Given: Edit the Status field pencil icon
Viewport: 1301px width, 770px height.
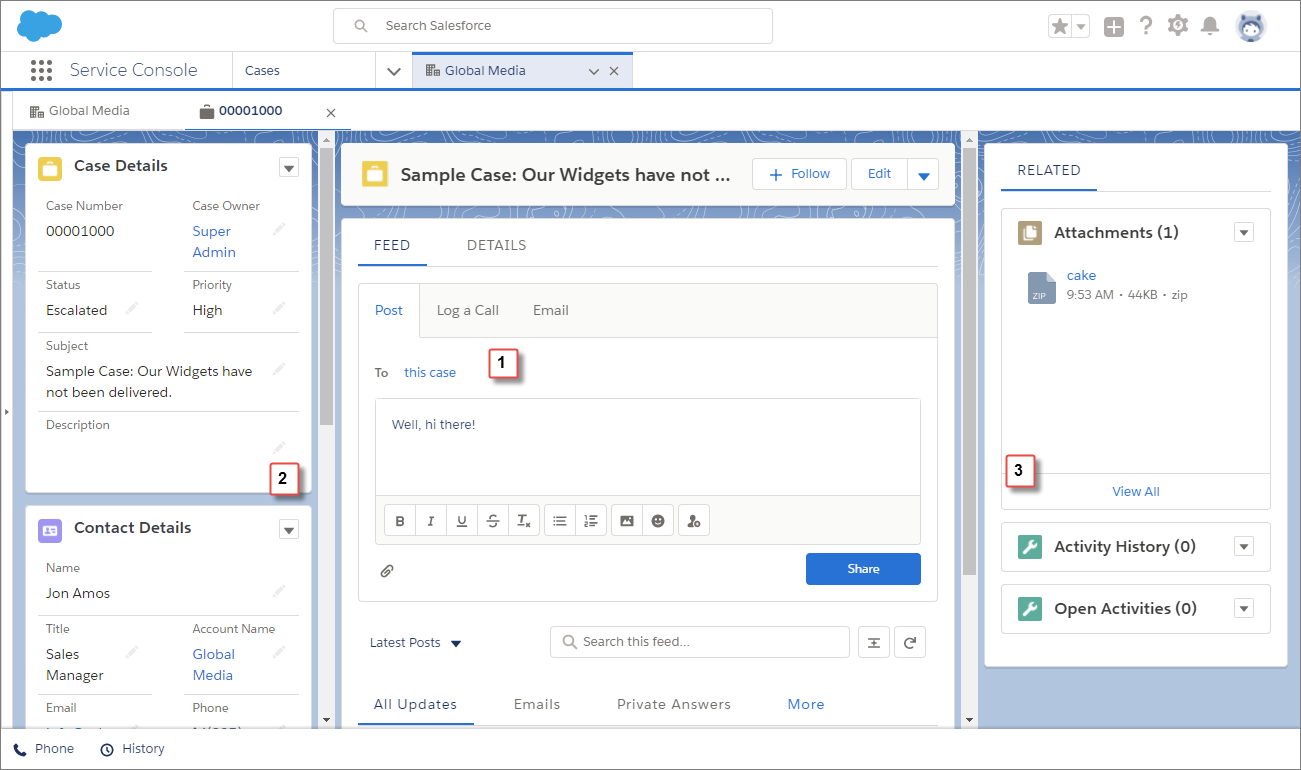Looking at the screenshot, I should coord(133,308).
